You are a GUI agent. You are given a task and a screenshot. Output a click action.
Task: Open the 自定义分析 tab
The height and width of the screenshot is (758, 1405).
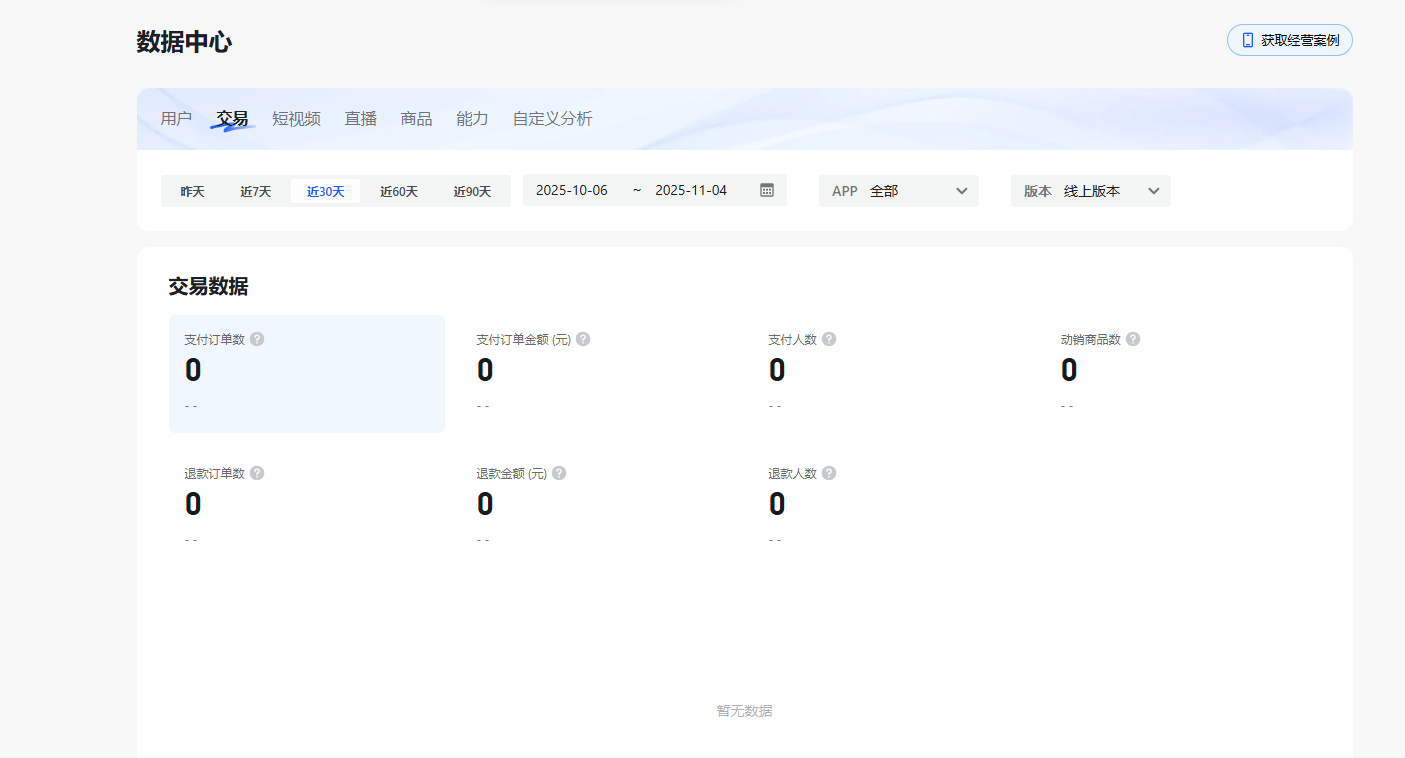pos(552,119)
